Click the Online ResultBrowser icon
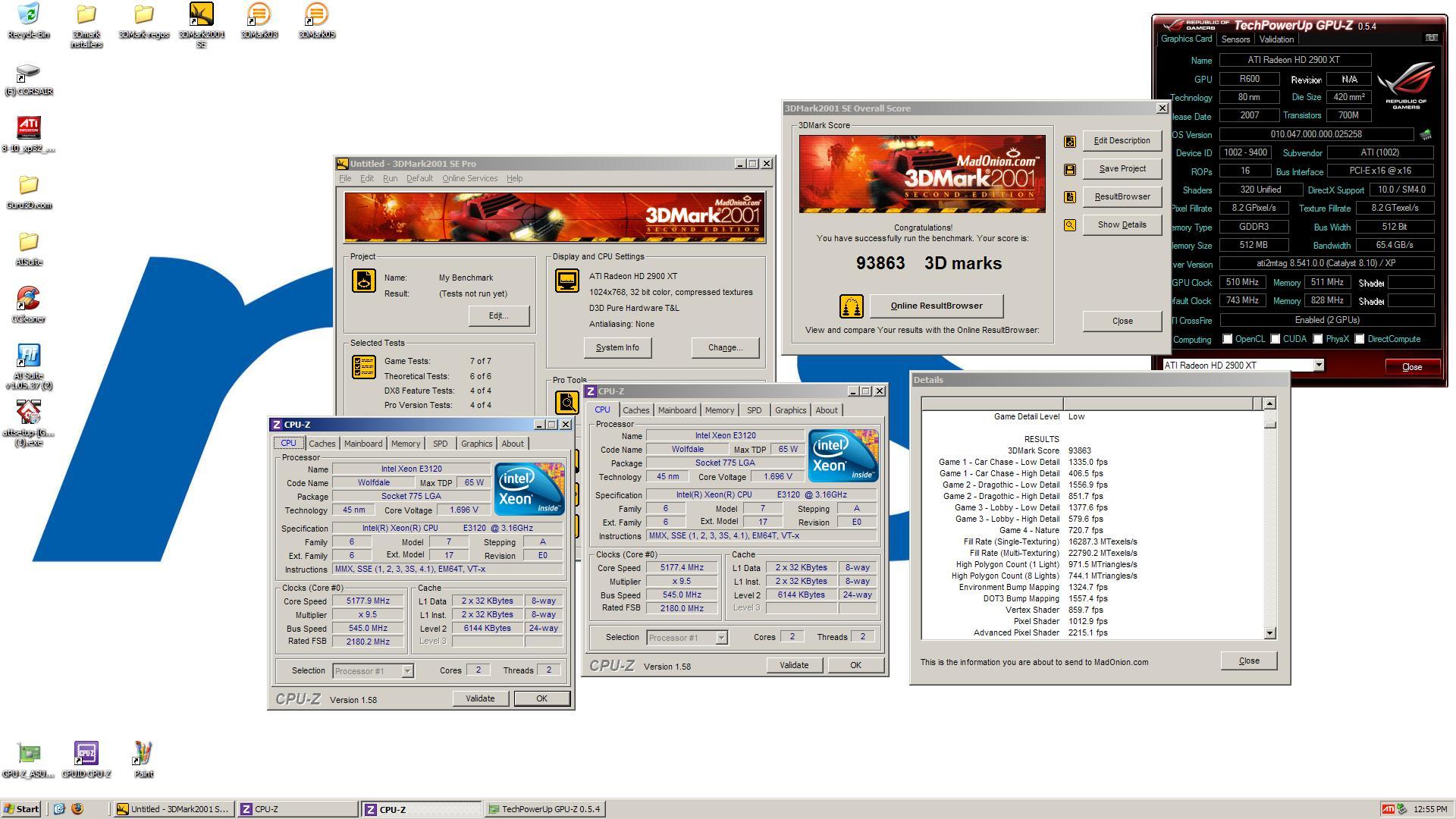Viewport: 1456px width, 819px height. [851, 306]
